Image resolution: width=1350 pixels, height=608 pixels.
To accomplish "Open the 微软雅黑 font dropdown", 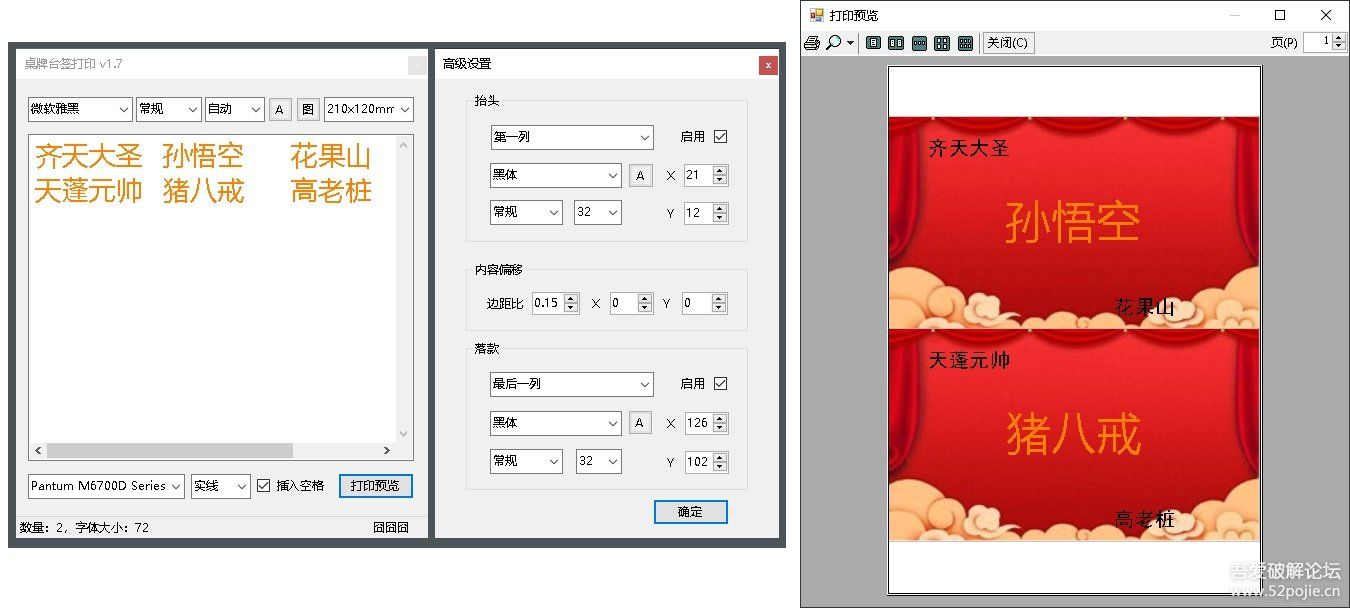I will tap(80, 109).
